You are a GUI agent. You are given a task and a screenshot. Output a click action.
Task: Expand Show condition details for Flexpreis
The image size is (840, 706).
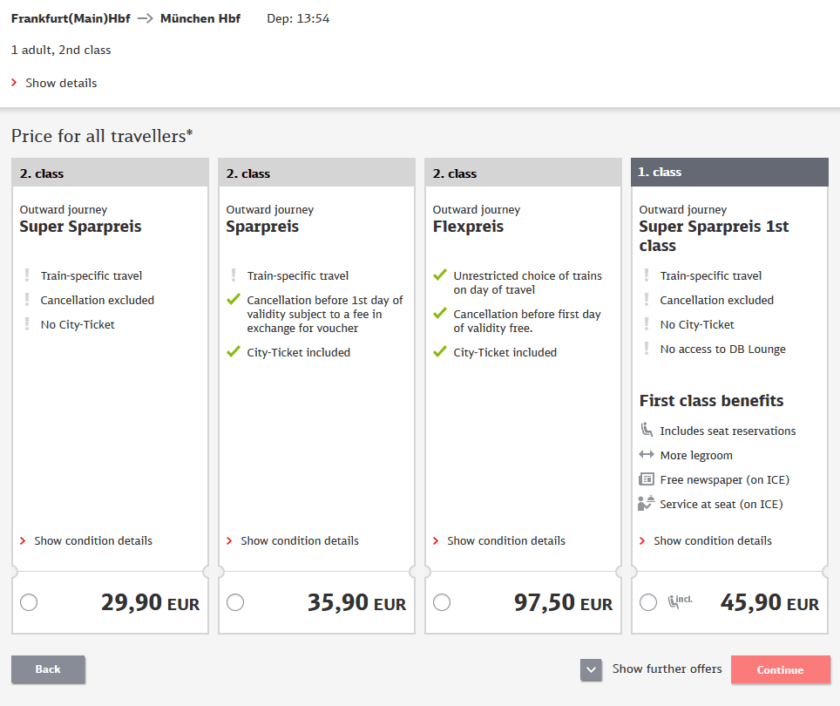tap(505, 541)
